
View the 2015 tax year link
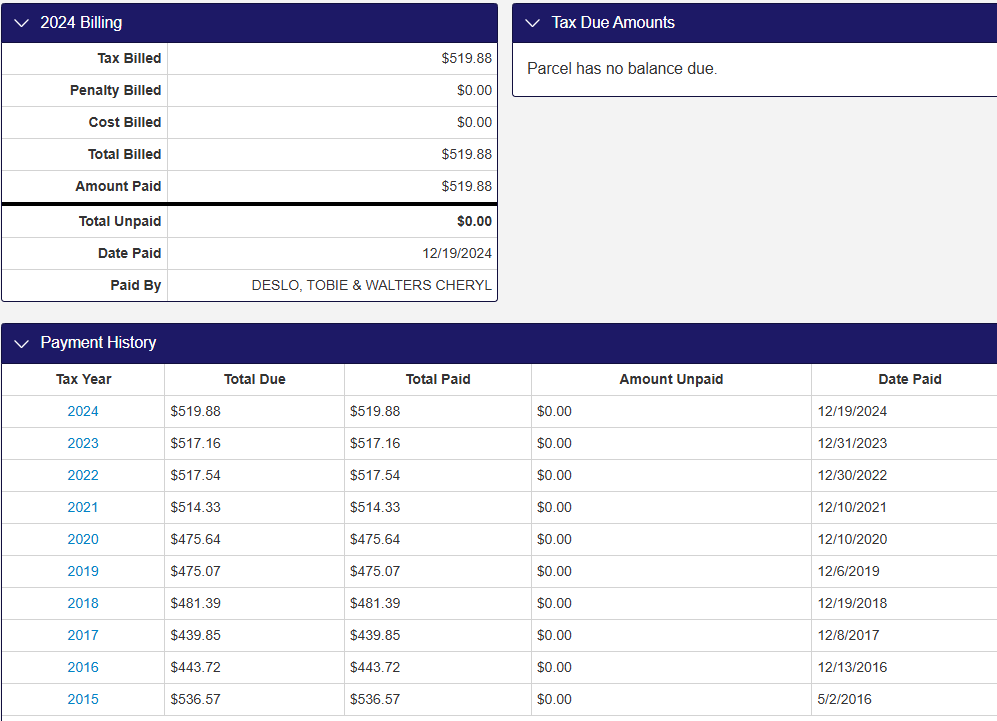click(x=83, y=699)
